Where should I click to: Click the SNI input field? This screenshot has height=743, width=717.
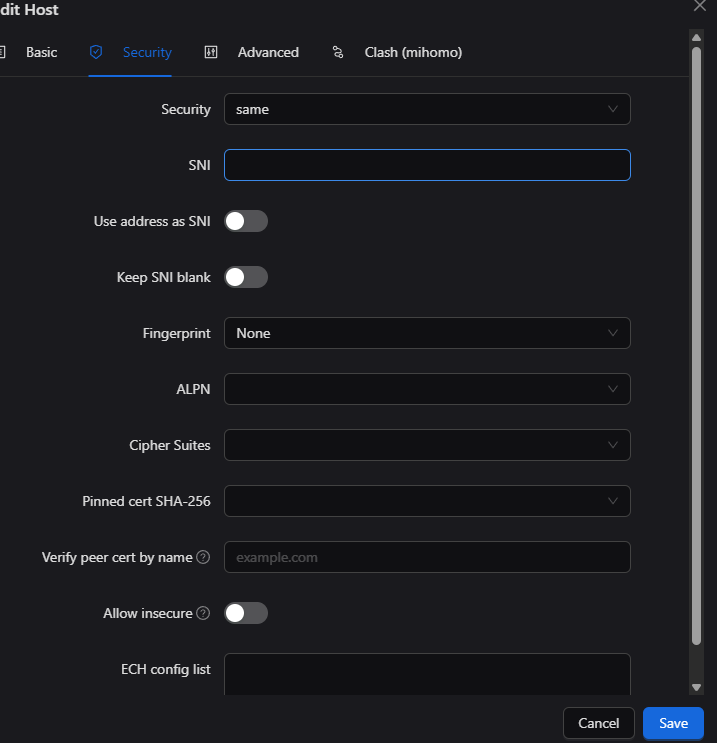click(427, 165)
